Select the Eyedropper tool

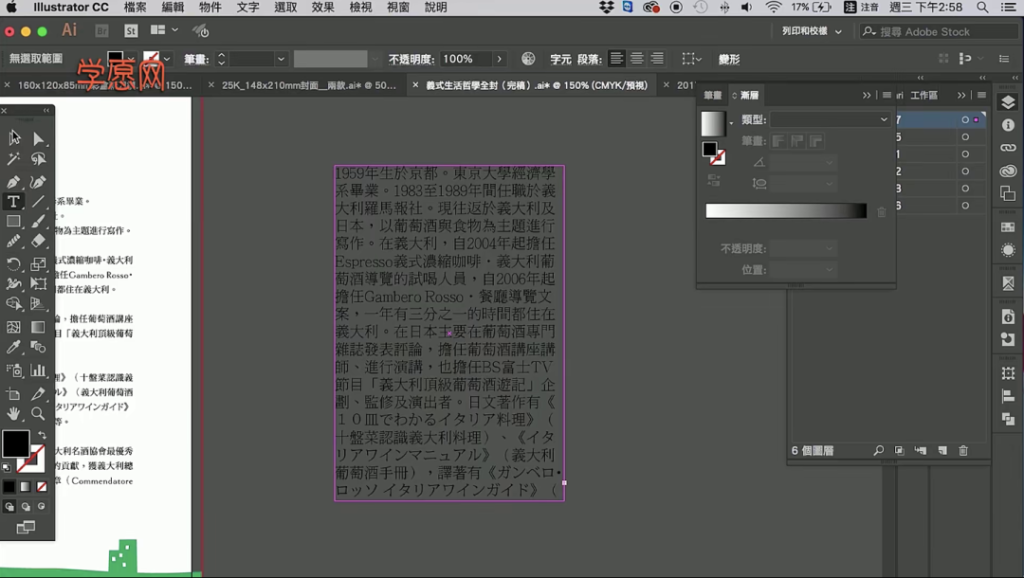14,348
